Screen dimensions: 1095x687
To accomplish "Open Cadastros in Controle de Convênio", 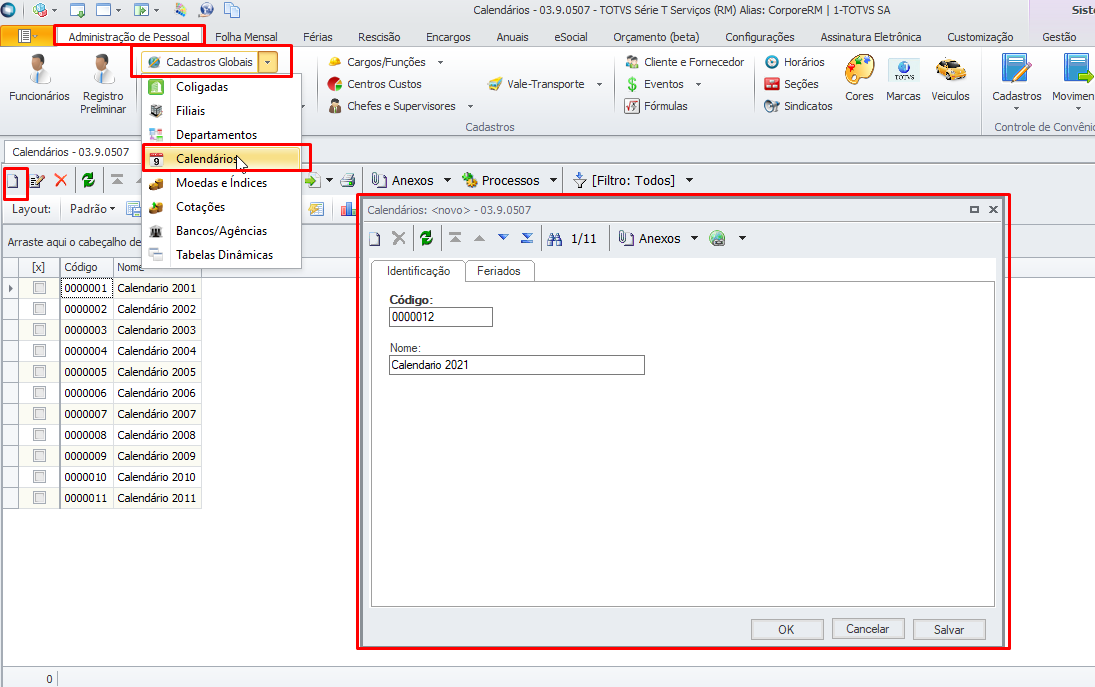I will pyautogui.click(x=1016, y=82).
